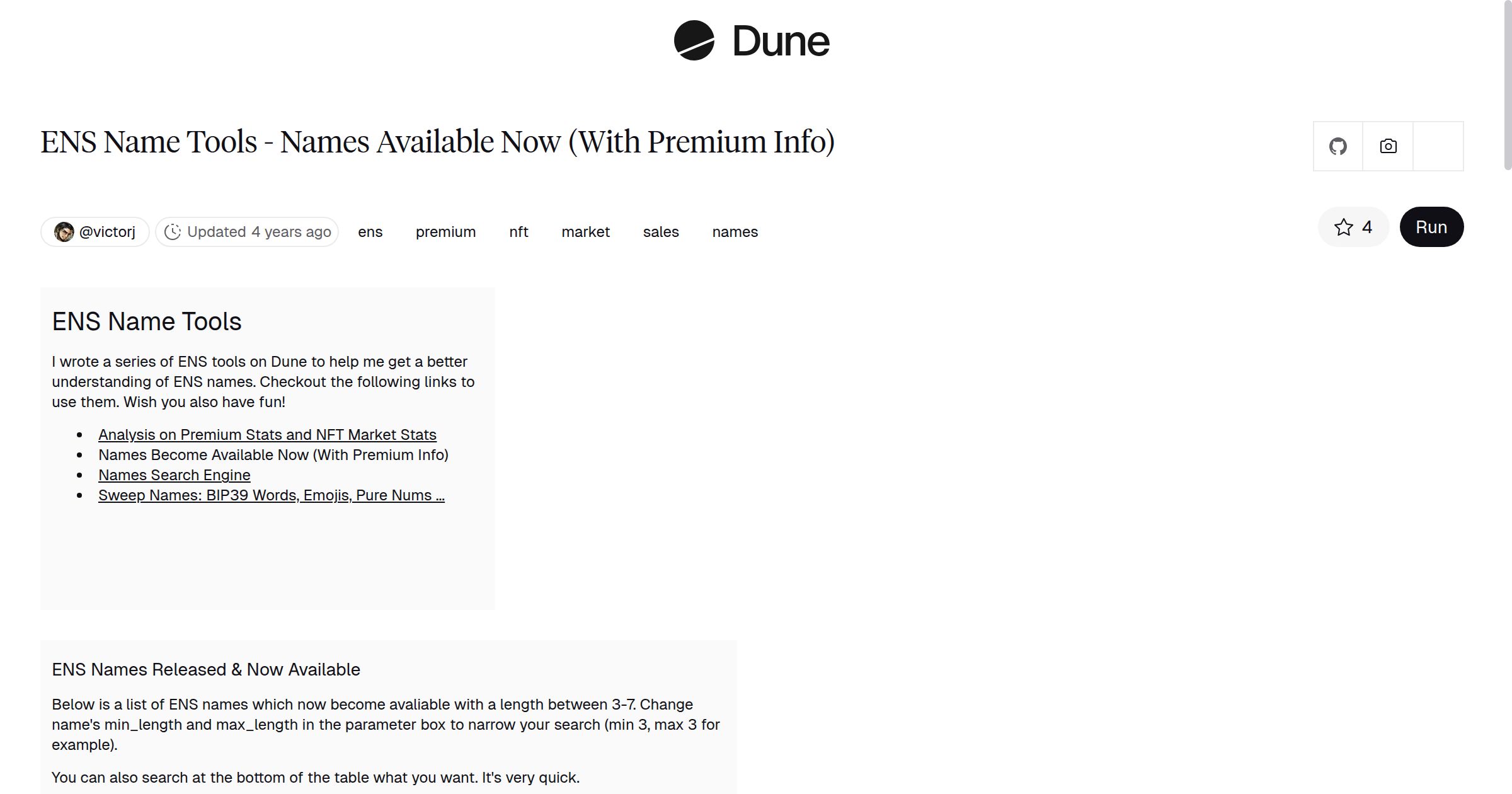Viewport: 1512px width, 794px height.
Task: Click the star icon to favorite the dashboard
Action: (x=1344, y=227)
